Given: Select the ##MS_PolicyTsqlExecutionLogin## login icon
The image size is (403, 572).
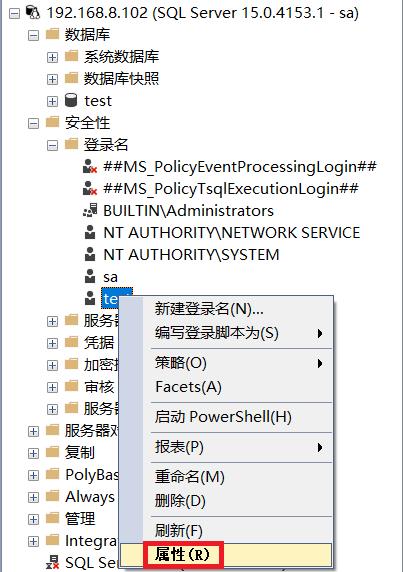Looking at the screenshot, I should [90, 188].
